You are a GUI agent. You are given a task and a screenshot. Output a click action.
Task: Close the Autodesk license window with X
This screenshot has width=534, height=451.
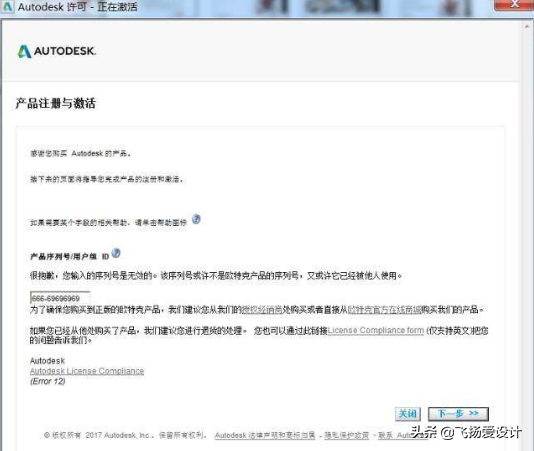(x=514, y=5)
